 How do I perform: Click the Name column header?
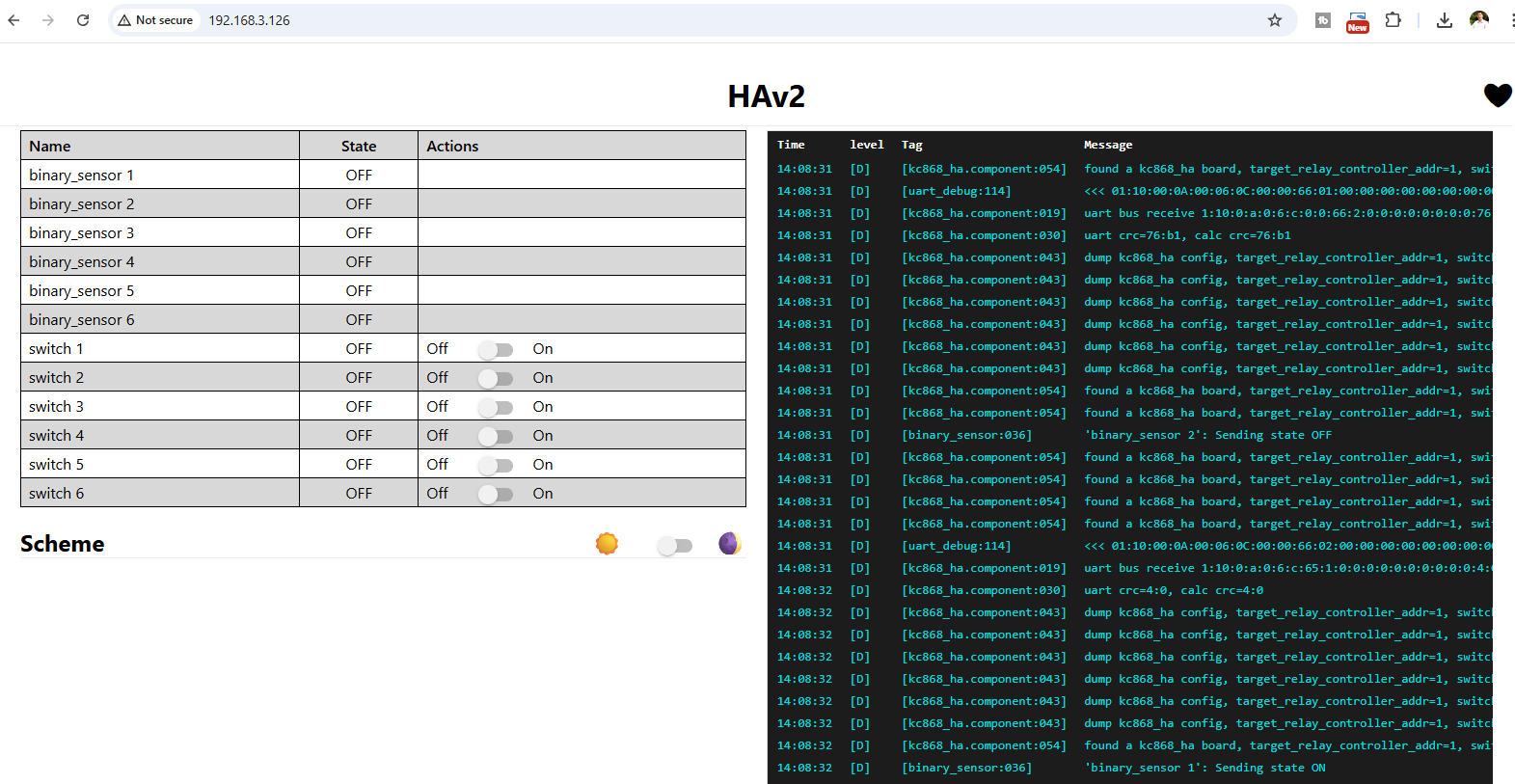(50, 146)
